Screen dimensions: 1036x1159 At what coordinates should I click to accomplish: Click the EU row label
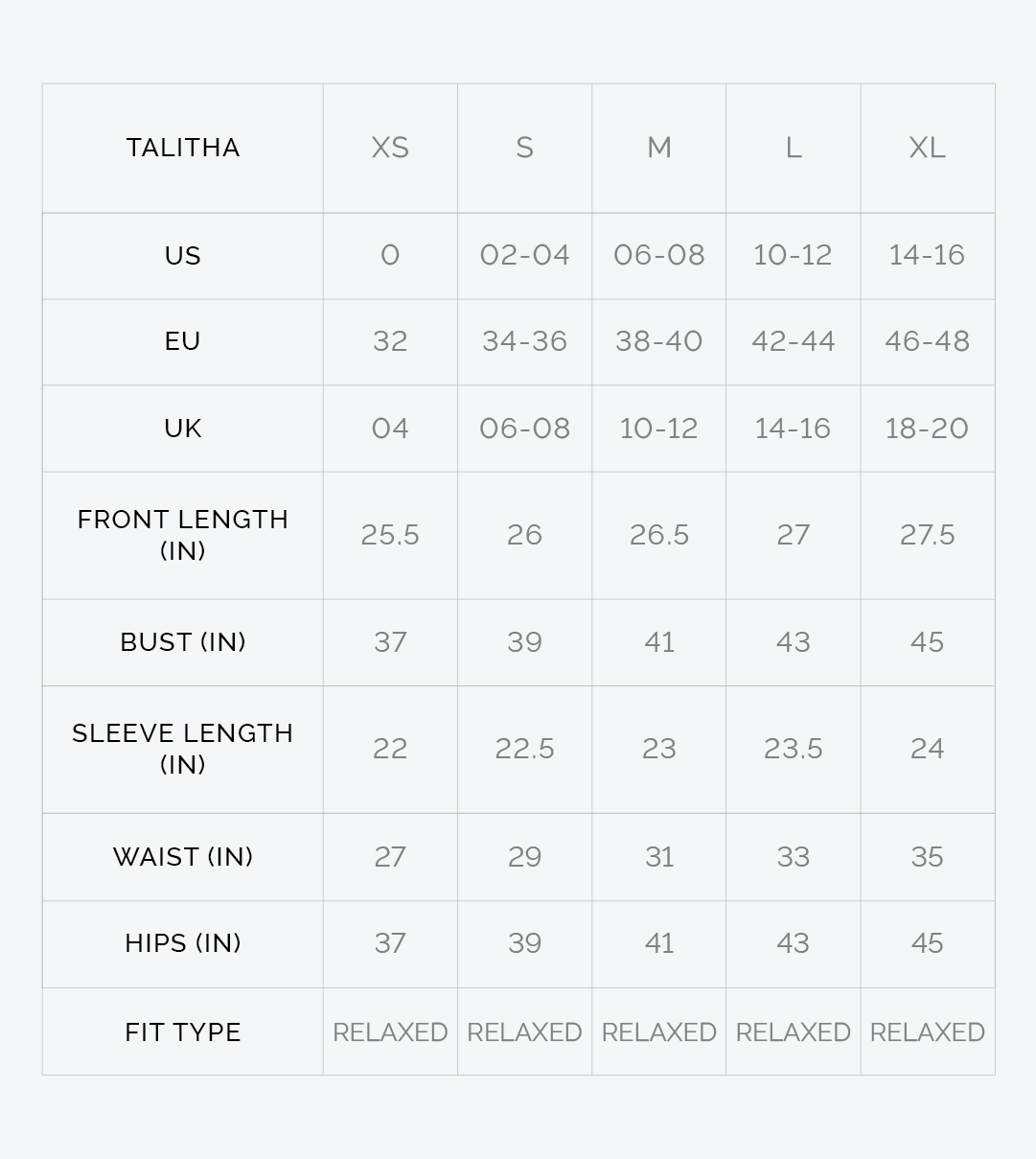(x=183, y=341)
